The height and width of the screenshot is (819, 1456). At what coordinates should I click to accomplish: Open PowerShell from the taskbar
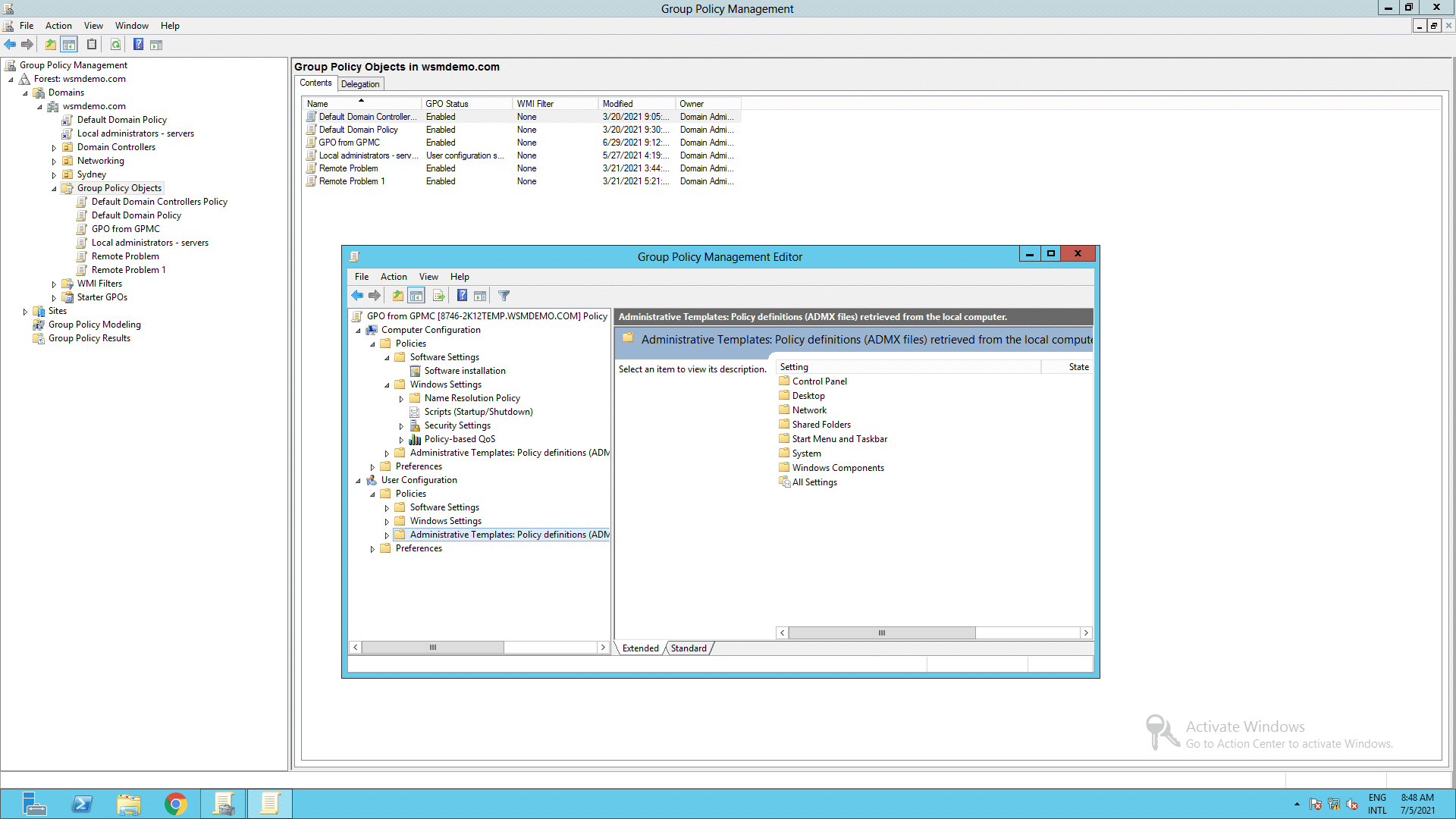[x=82, y=804]
